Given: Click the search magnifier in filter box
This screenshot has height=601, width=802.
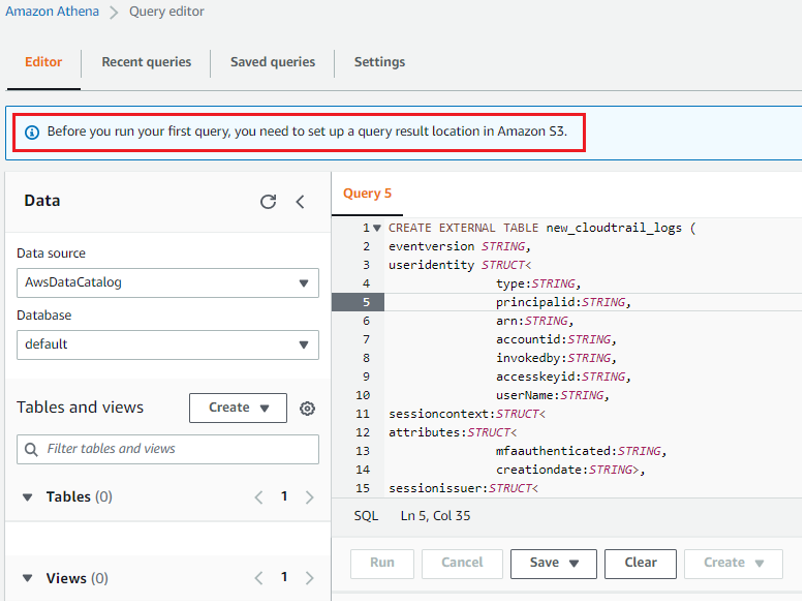Looking at the screenshot, I should point(31,449).
